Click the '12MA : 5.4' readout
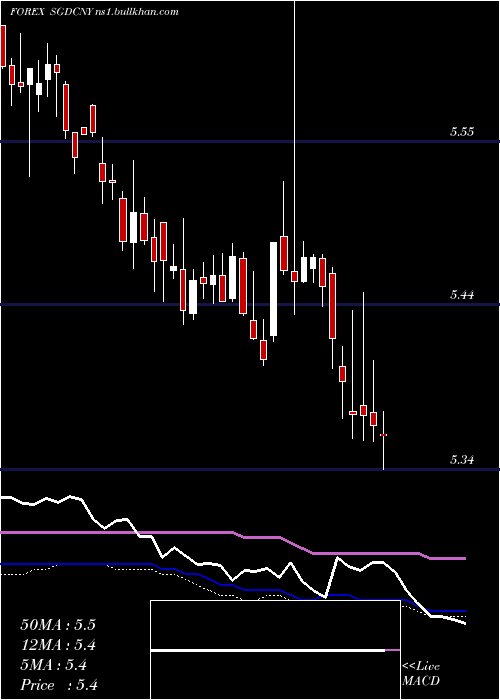 coord(58,645)
